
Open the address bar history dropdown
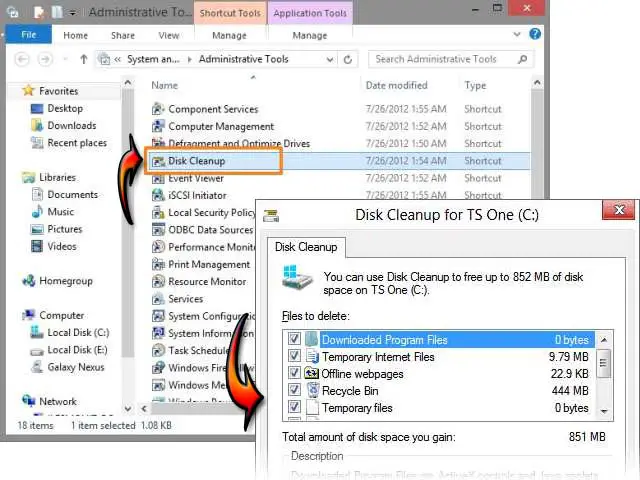330,60
